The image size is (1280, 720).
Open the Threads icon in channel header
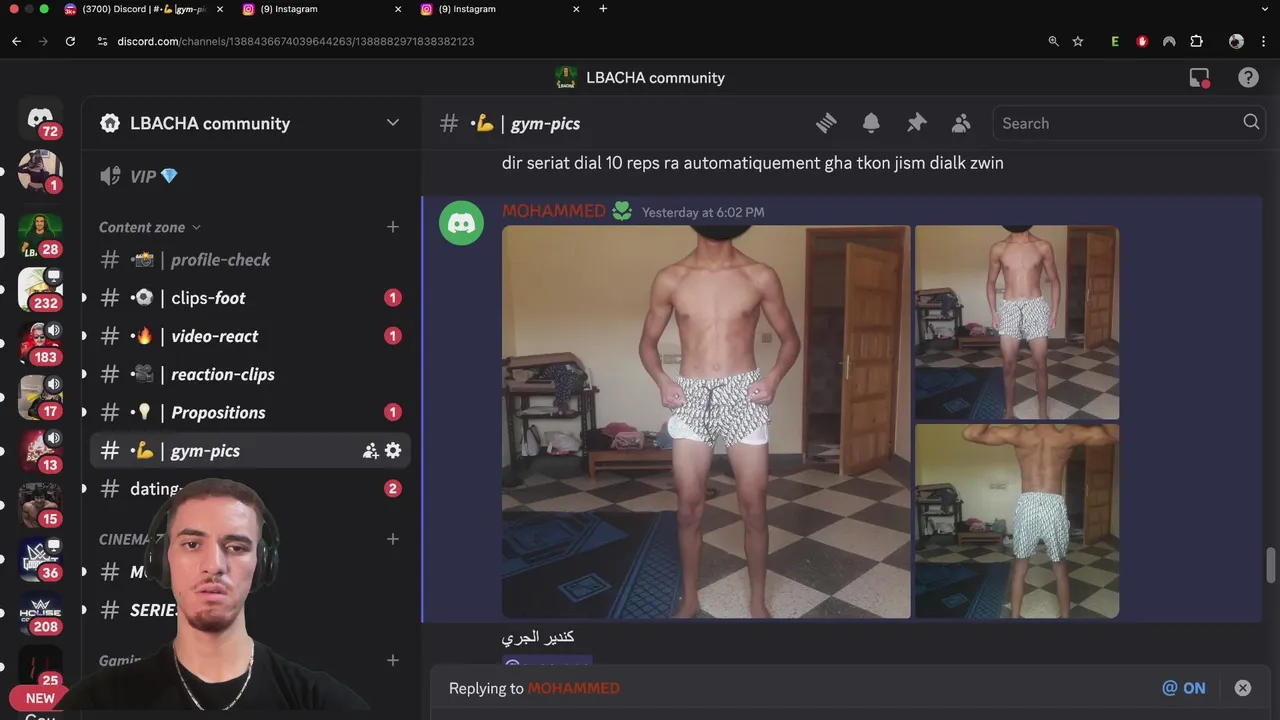pos(826,123)
